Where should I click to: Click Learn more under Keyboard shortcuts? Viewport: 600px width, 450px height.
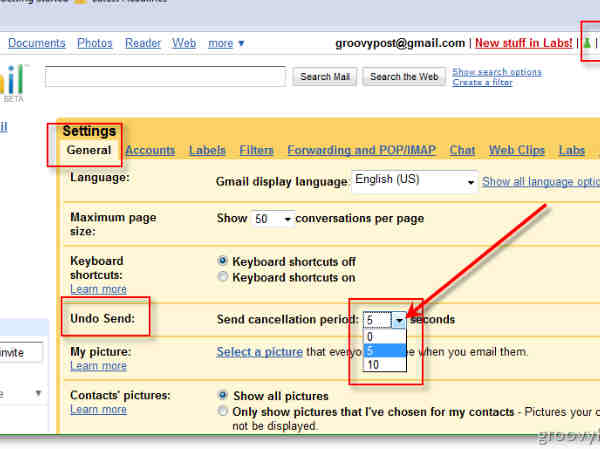[98, 289]
